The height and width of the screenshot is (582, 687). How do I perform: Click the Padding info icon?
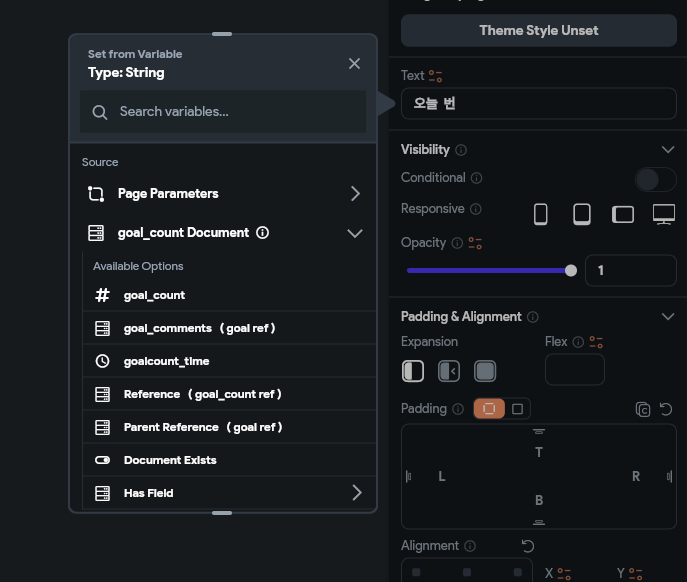tap(458, 409)
